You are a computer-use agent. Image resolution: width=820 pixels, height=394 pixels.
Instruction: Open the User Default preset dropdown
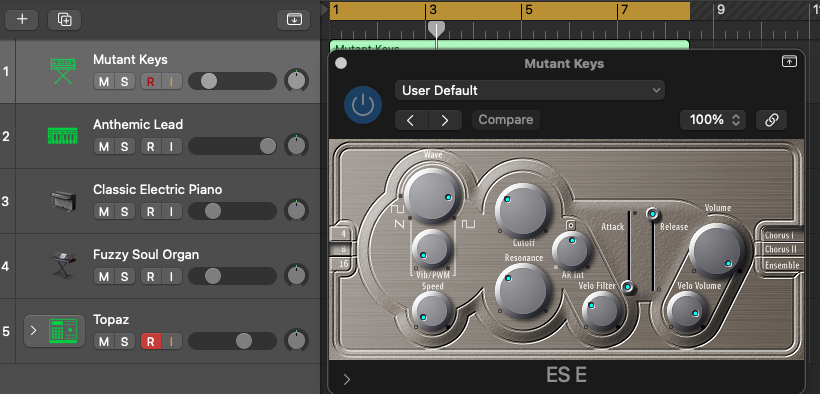click(530, 91)
